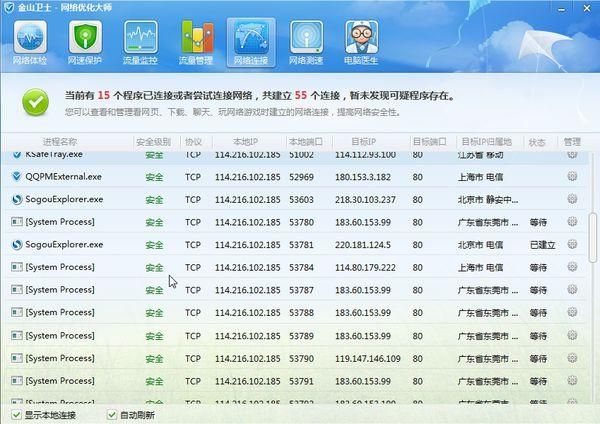Click Sogou icon on port 53781 row
The height and width of the screenshot is (424, 600).
(16, 245)
